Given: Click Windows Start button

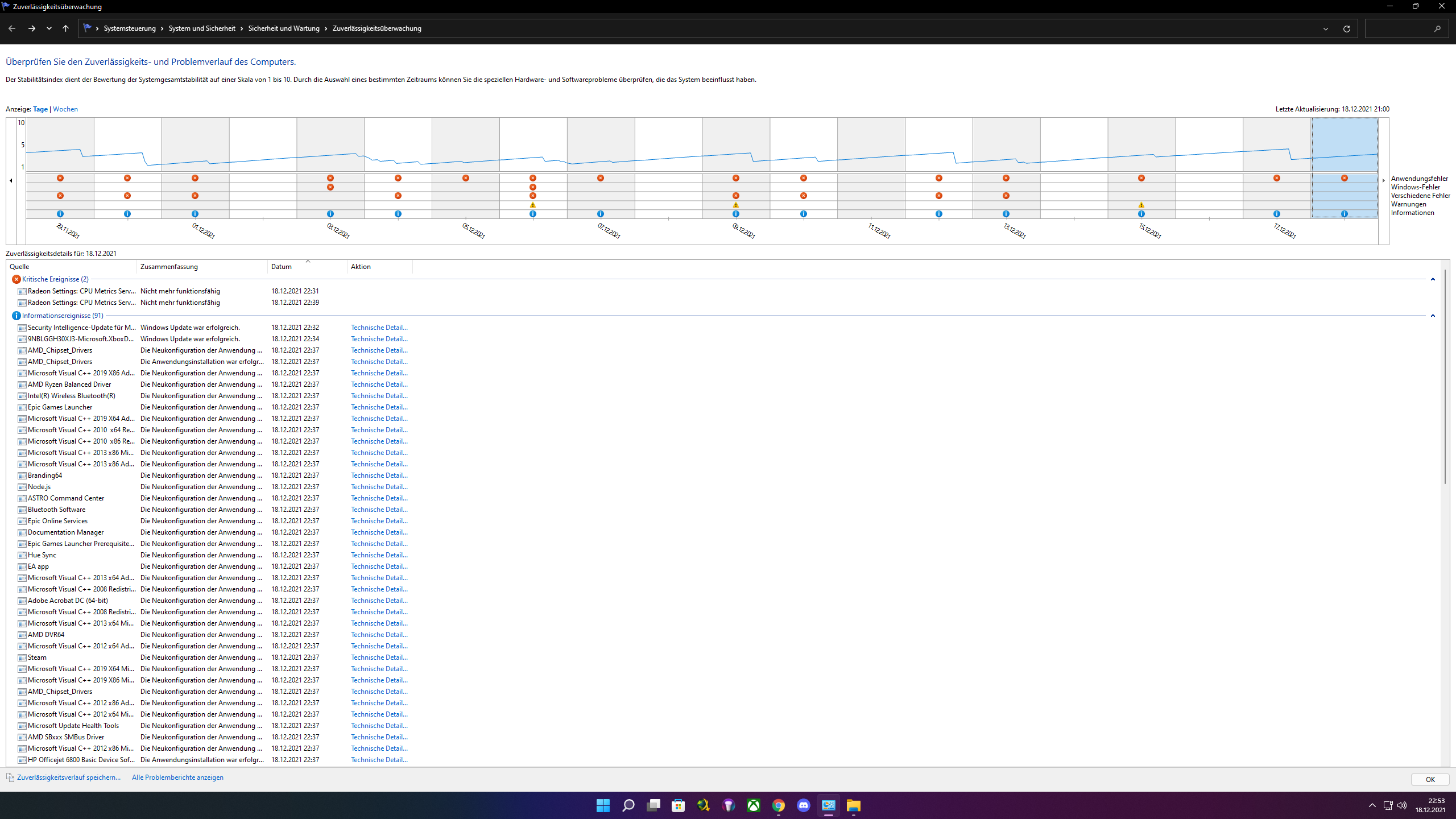Looking at the screenshot, I should click(x=603, y=805).
